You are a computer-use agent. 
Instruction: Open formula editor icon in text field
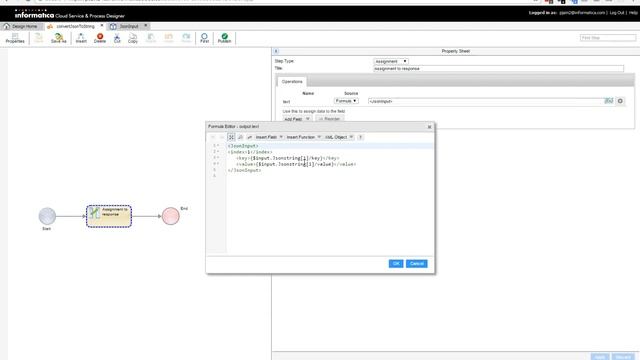(609, 101)
